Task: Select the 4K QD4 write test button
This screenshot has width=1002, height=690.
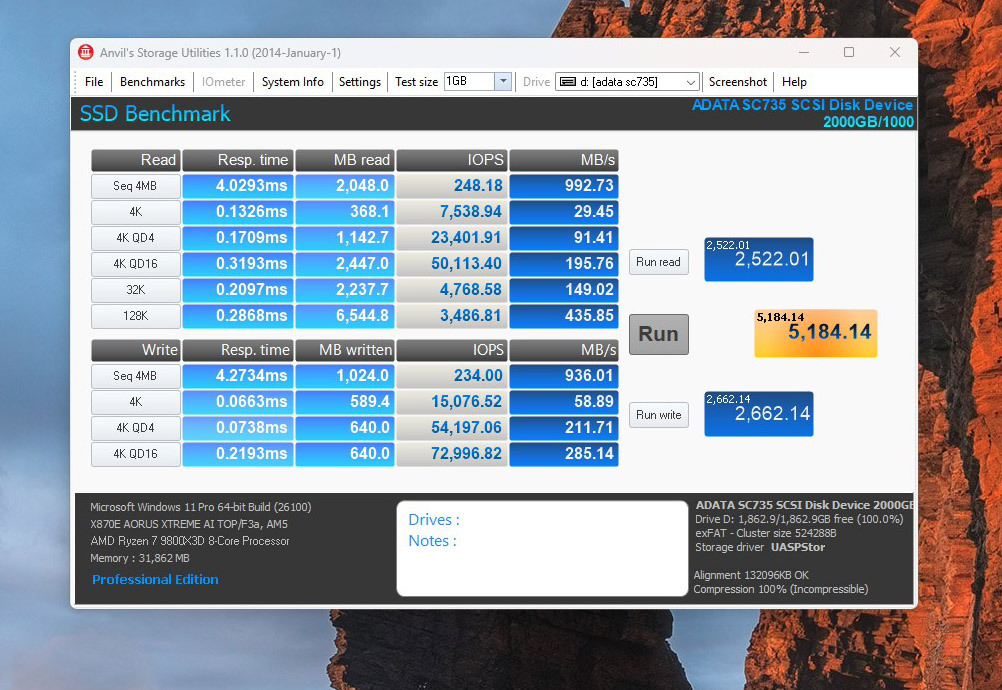Action: point(135,428)
